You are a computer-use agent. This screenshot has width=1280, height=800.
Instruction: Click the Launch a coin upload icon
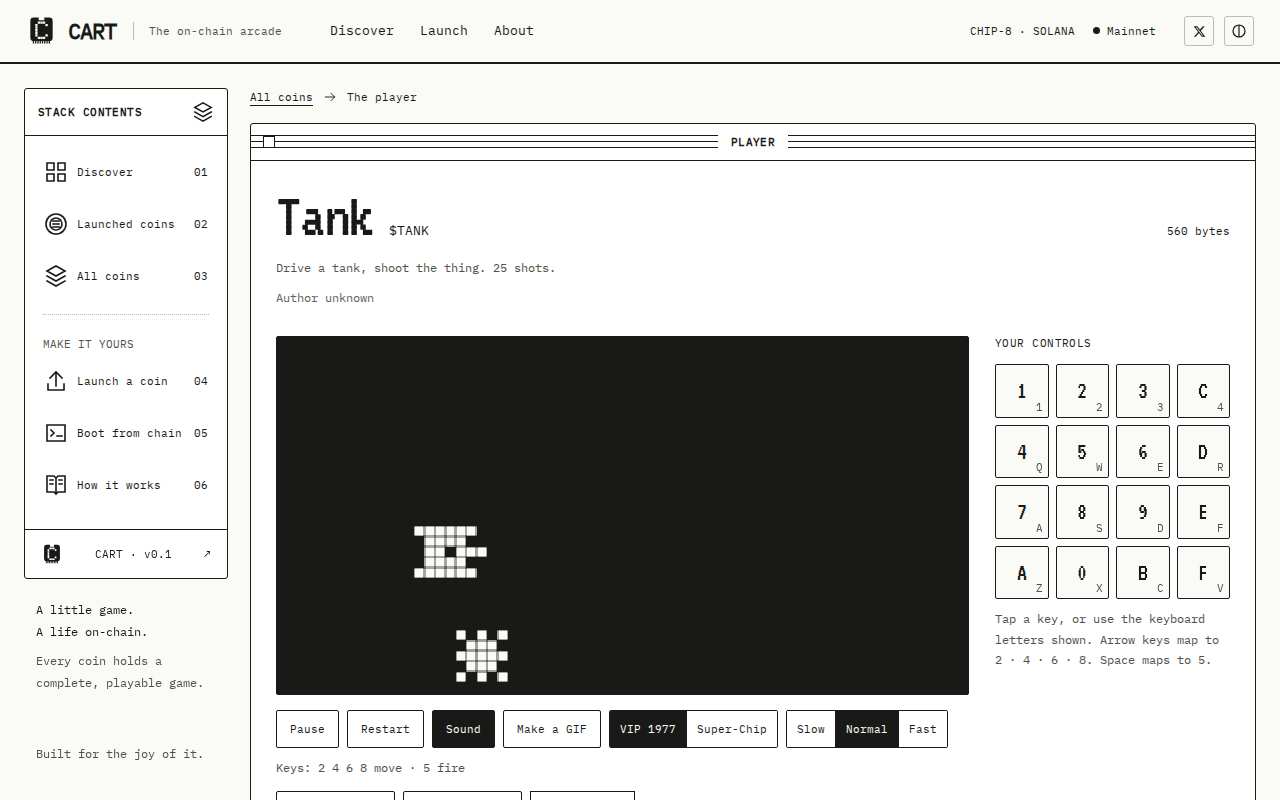pos(56,381)
